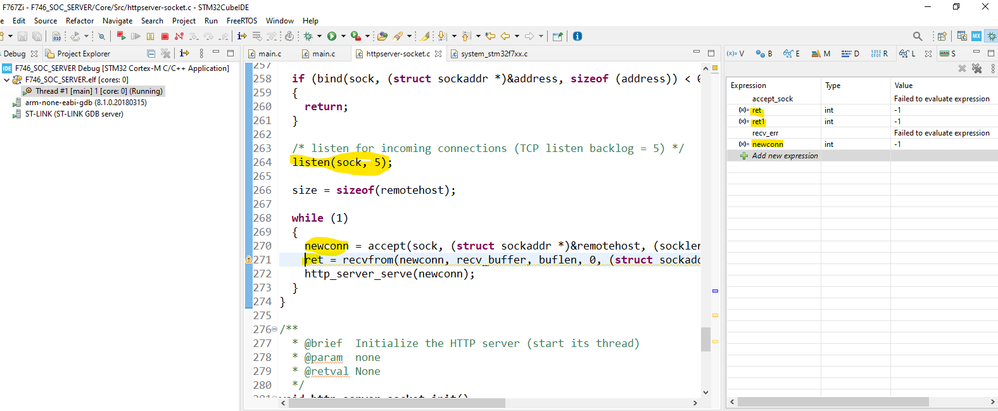The image size is (998, 411).
Task: Select ST-LINK GDB server tree entry
Action: click(68, 114)
